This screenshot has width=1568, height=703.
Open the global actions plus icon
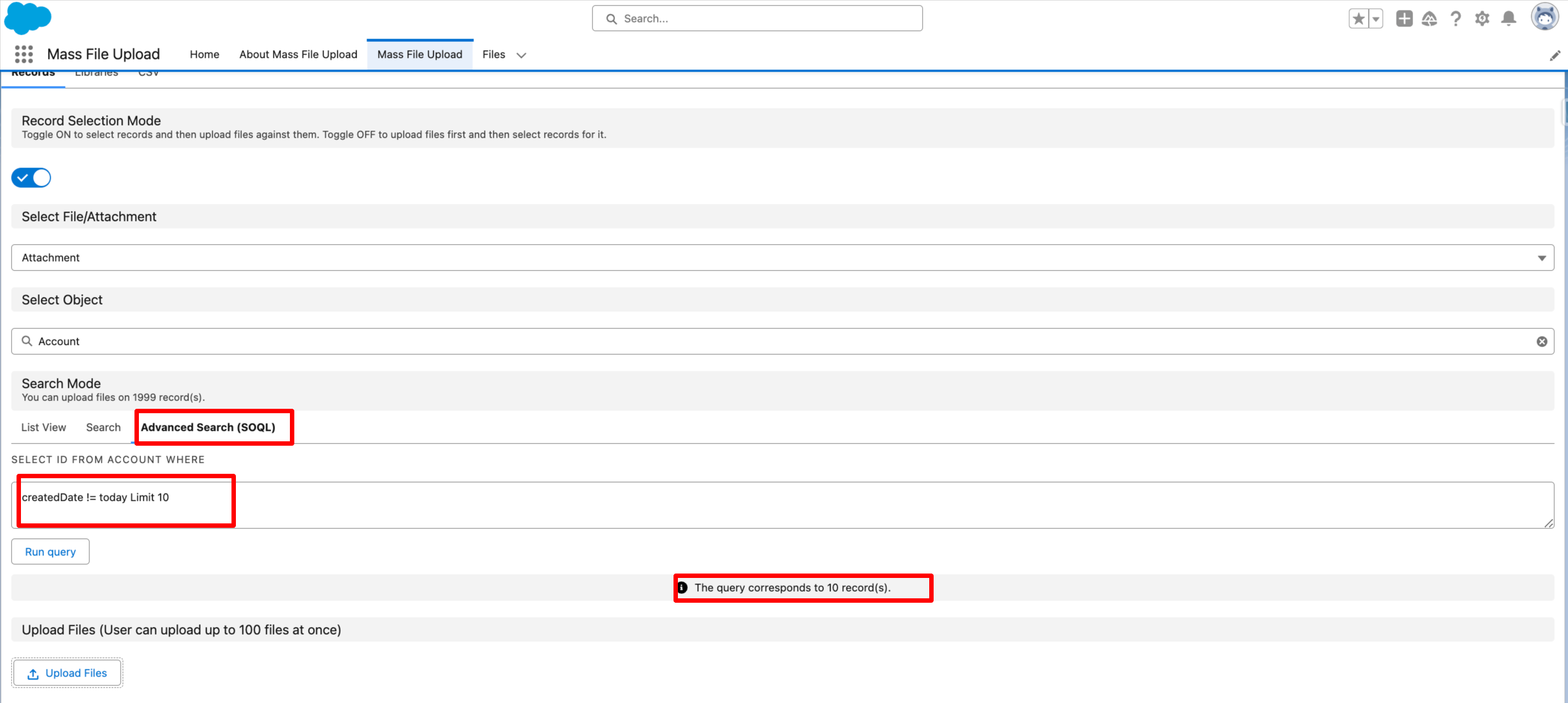click(1404, 18)
